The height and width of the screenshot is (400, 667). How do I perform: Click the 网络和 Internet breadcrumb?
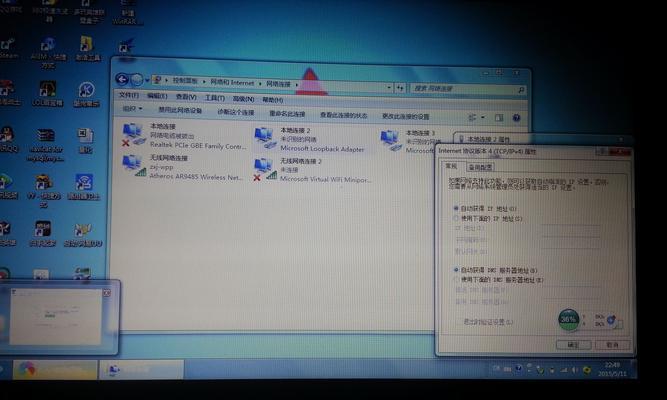[x=232, y=83]
